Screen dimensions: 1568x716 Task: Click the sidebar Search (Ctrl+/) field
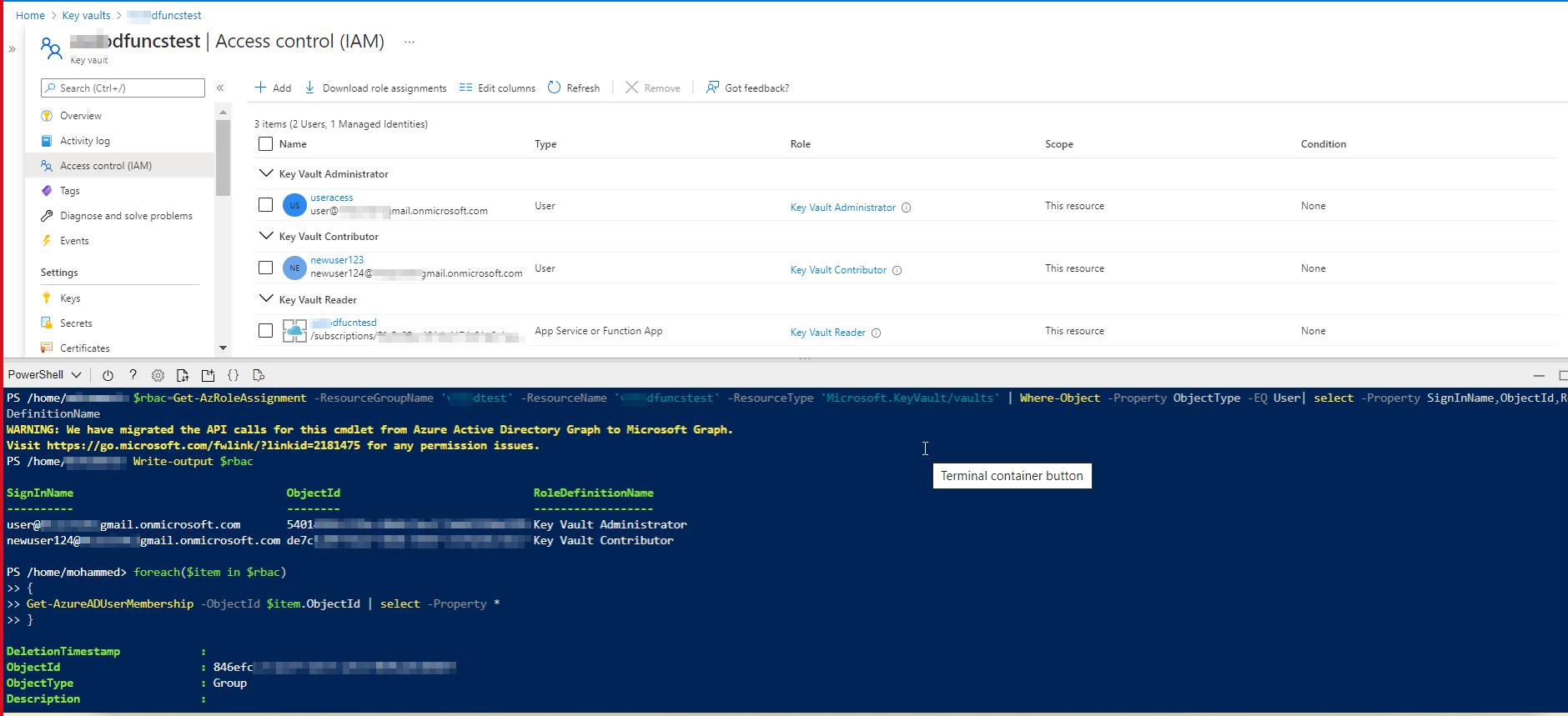click(123, 88)
